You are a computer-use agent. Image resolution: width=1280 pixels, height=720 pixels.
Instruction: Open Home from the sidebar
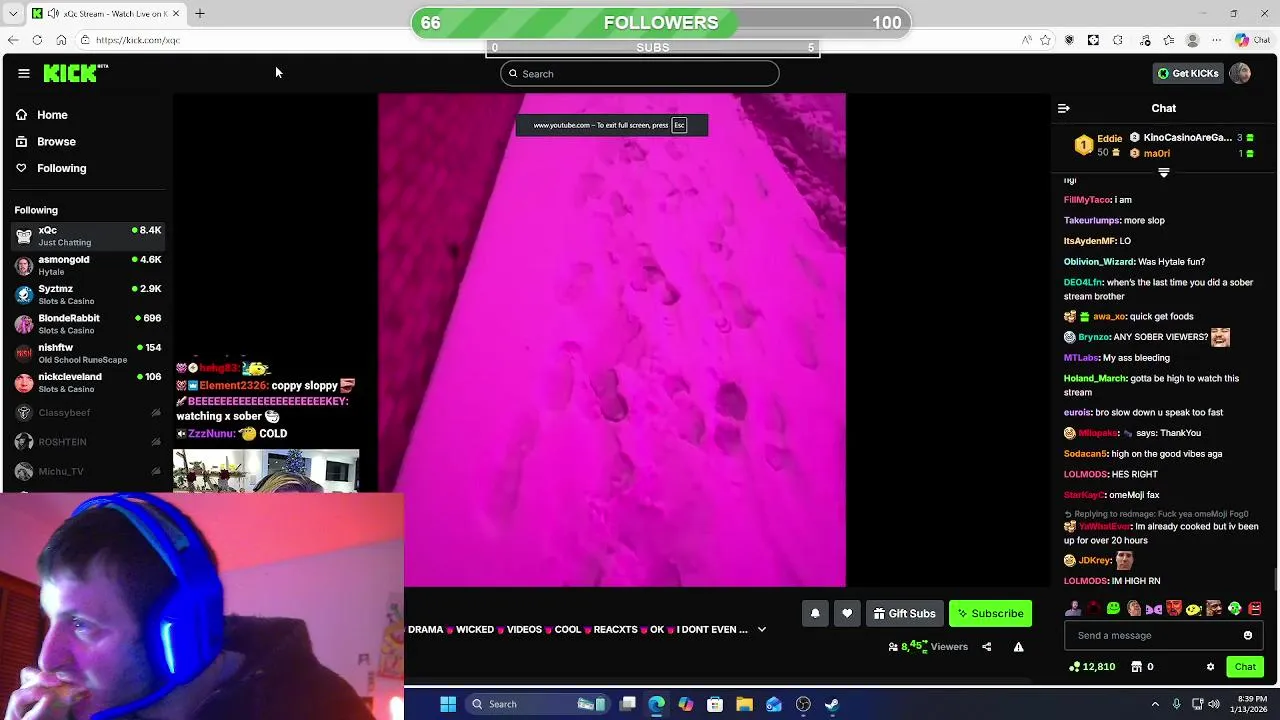[x=41, y=115]
